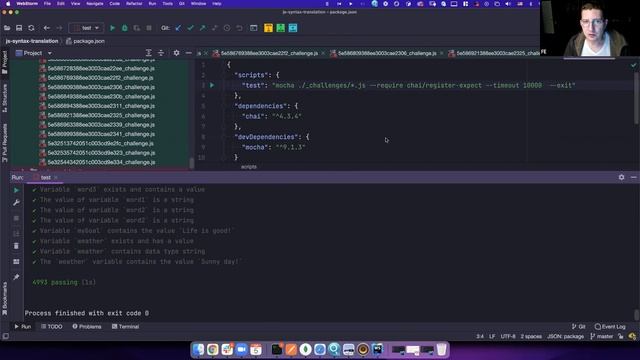Close the 5e586769388ee3003cae22f2_challenge.js tab

click(323, 53)
